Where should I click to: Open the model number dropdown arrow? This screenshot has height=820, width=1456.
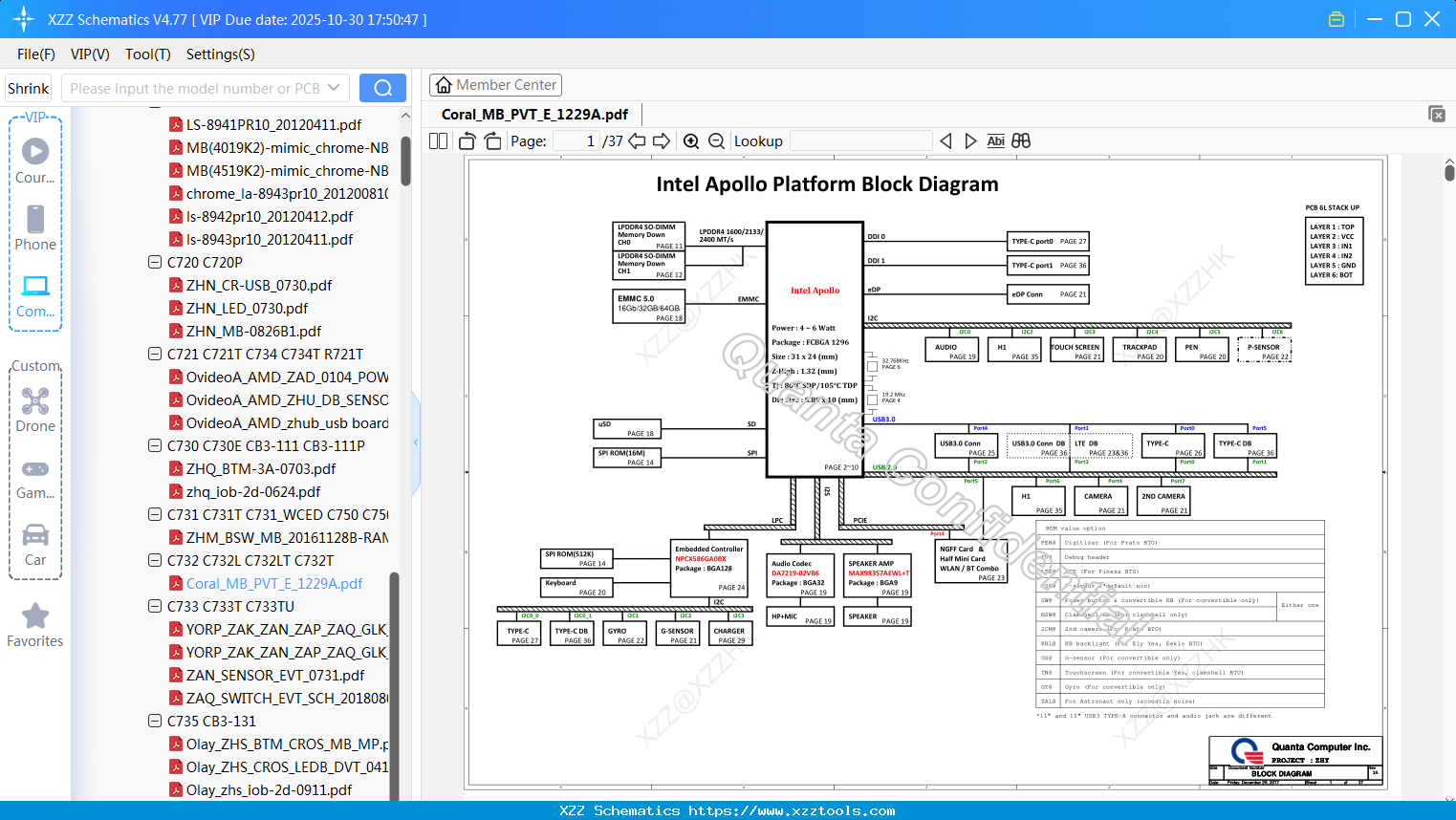[x=334, y=88]
